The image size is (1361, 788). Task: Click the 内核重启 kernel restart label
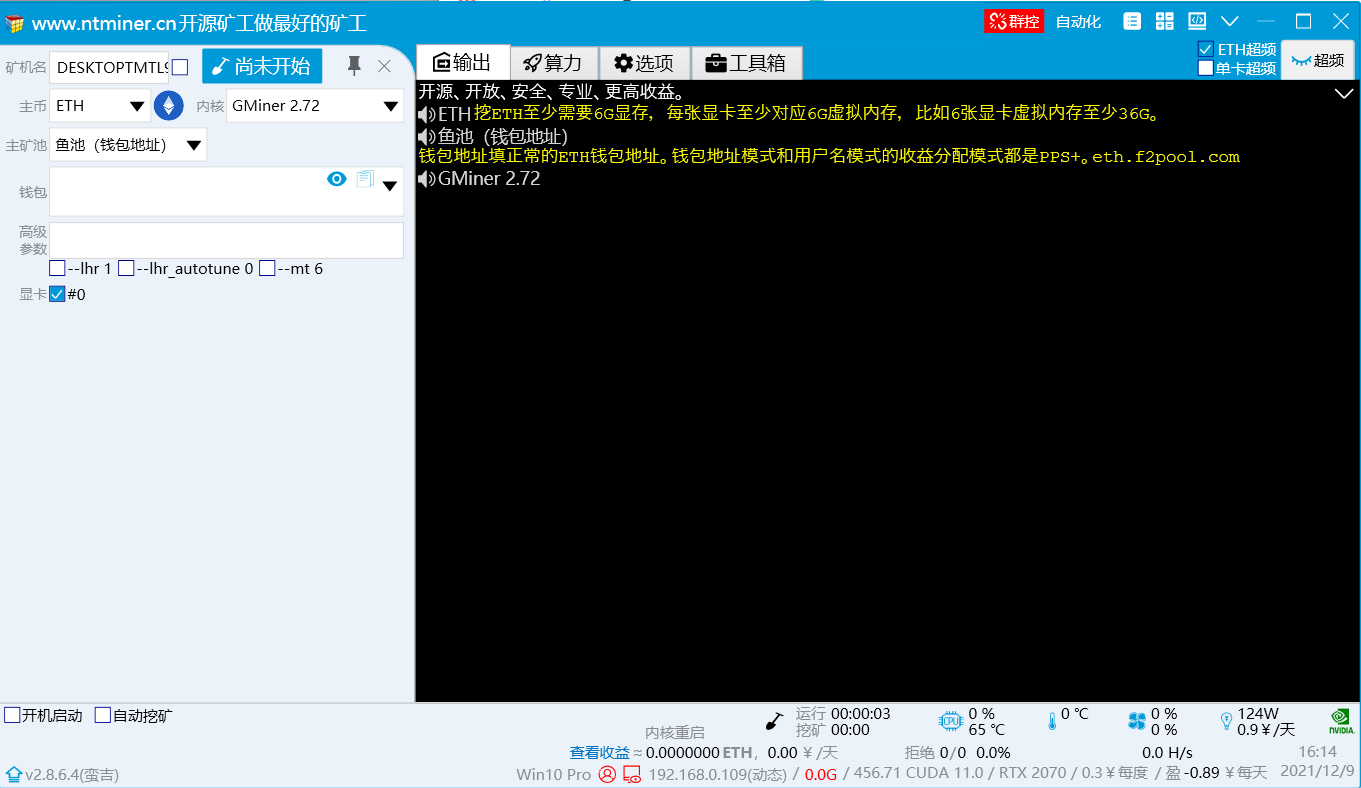click(x=675, y=733)
